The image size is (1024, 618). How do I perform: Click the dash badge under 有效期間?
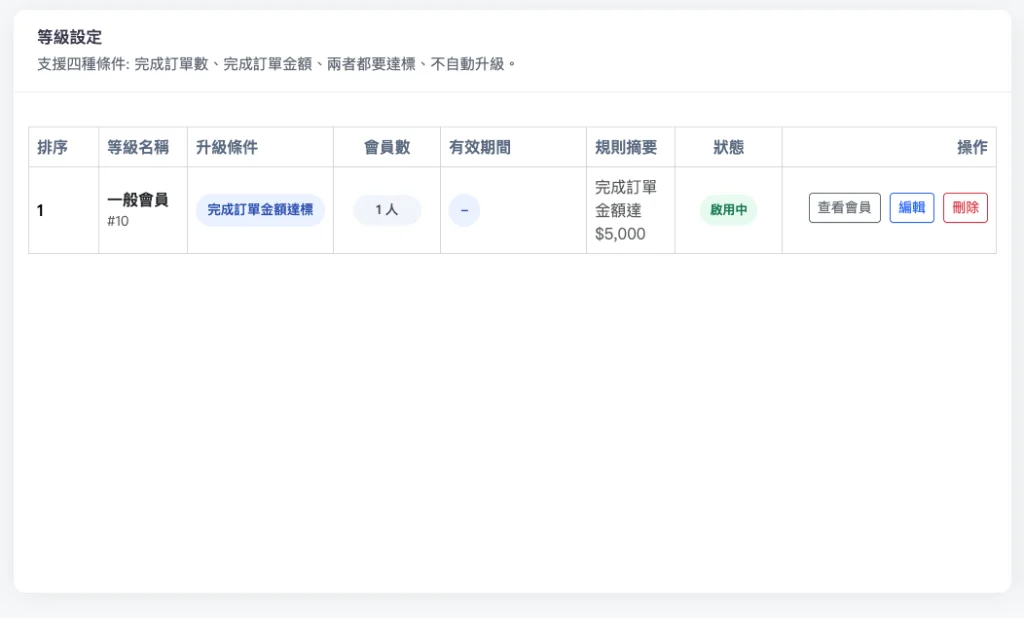(x=464, y=210)
